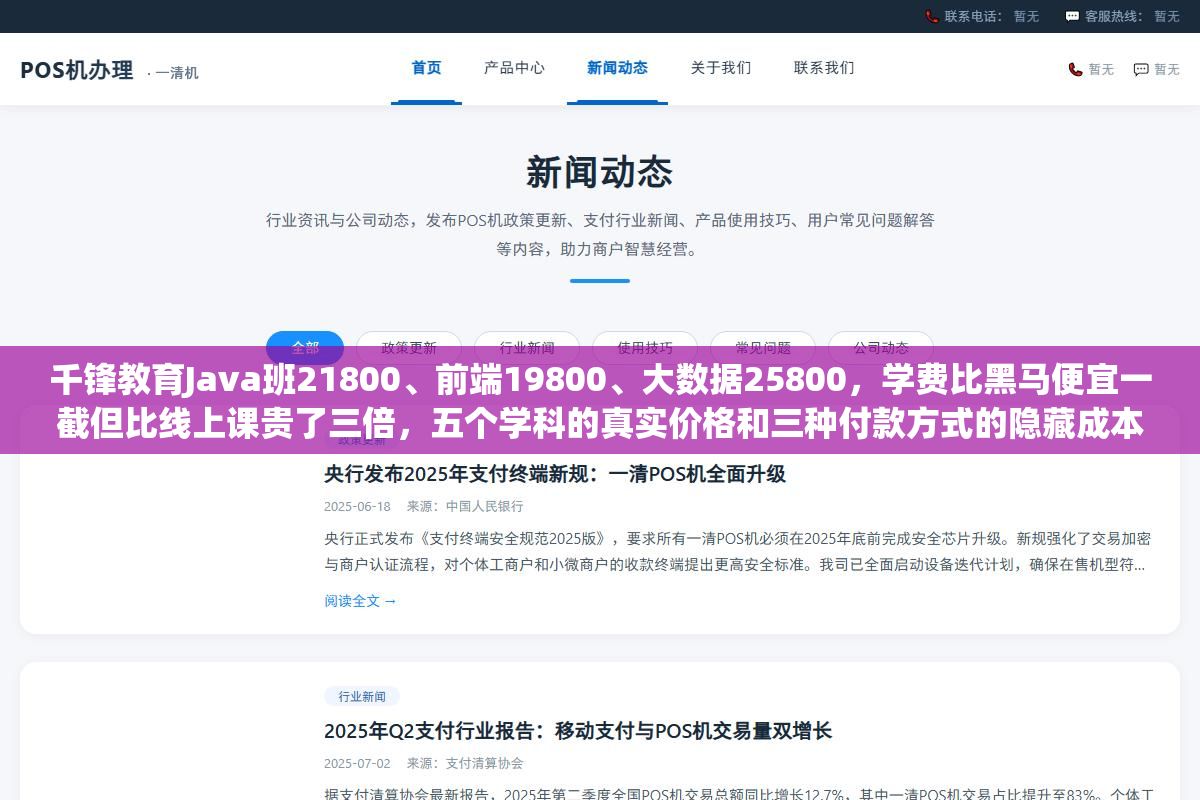Image resolution: width=1200 pixels, height=800 pixels.
Task: Open the 产品中心 menu
Action: tap(514, 68)
